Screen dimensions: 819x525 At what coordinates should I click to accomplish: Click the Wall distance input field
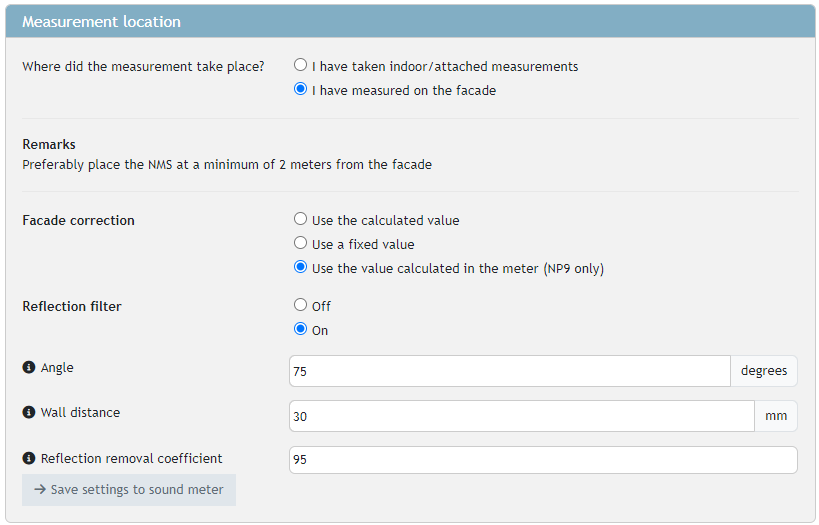tap(521, 416)
